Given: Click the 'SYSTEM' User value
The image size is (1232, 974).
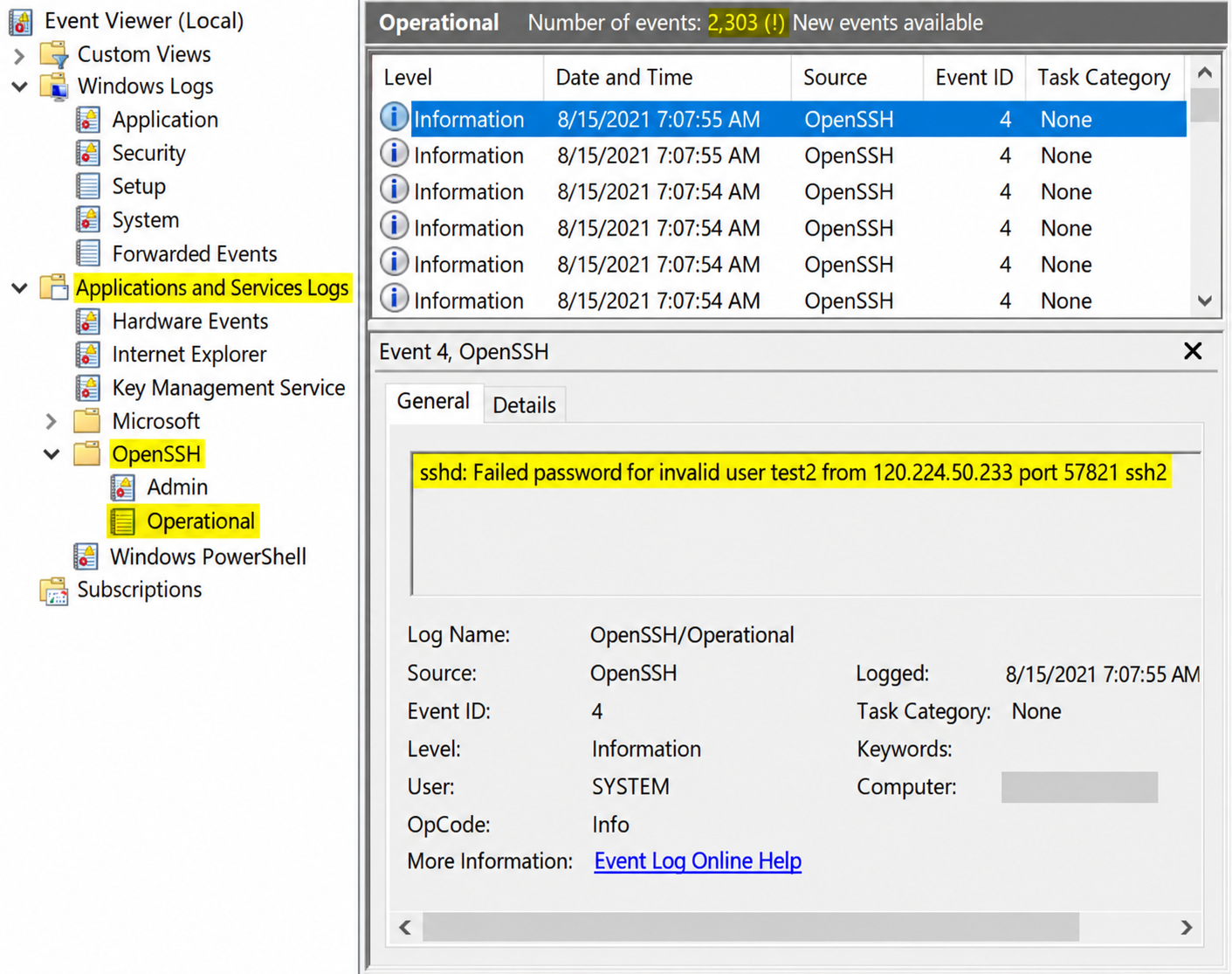Looking at the screenshot, I should pos(630,787).
